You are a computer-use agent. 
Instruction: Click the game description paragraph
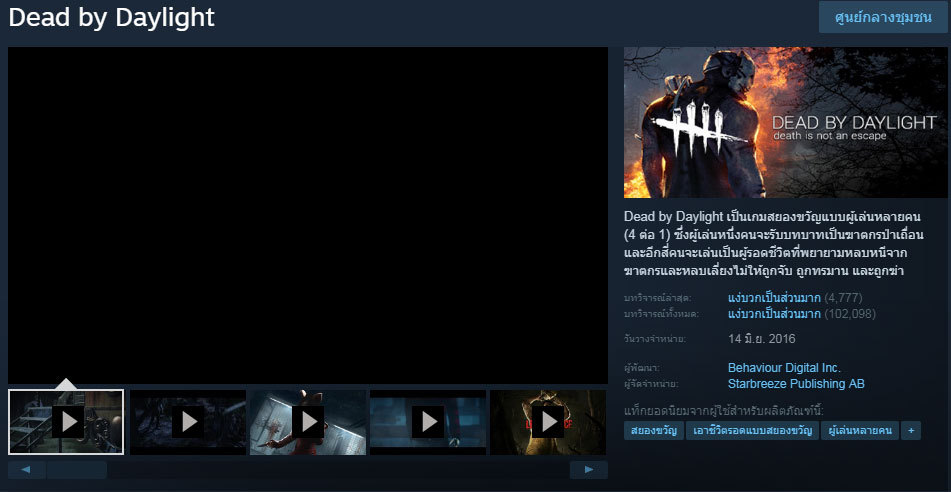pos(776,243)
